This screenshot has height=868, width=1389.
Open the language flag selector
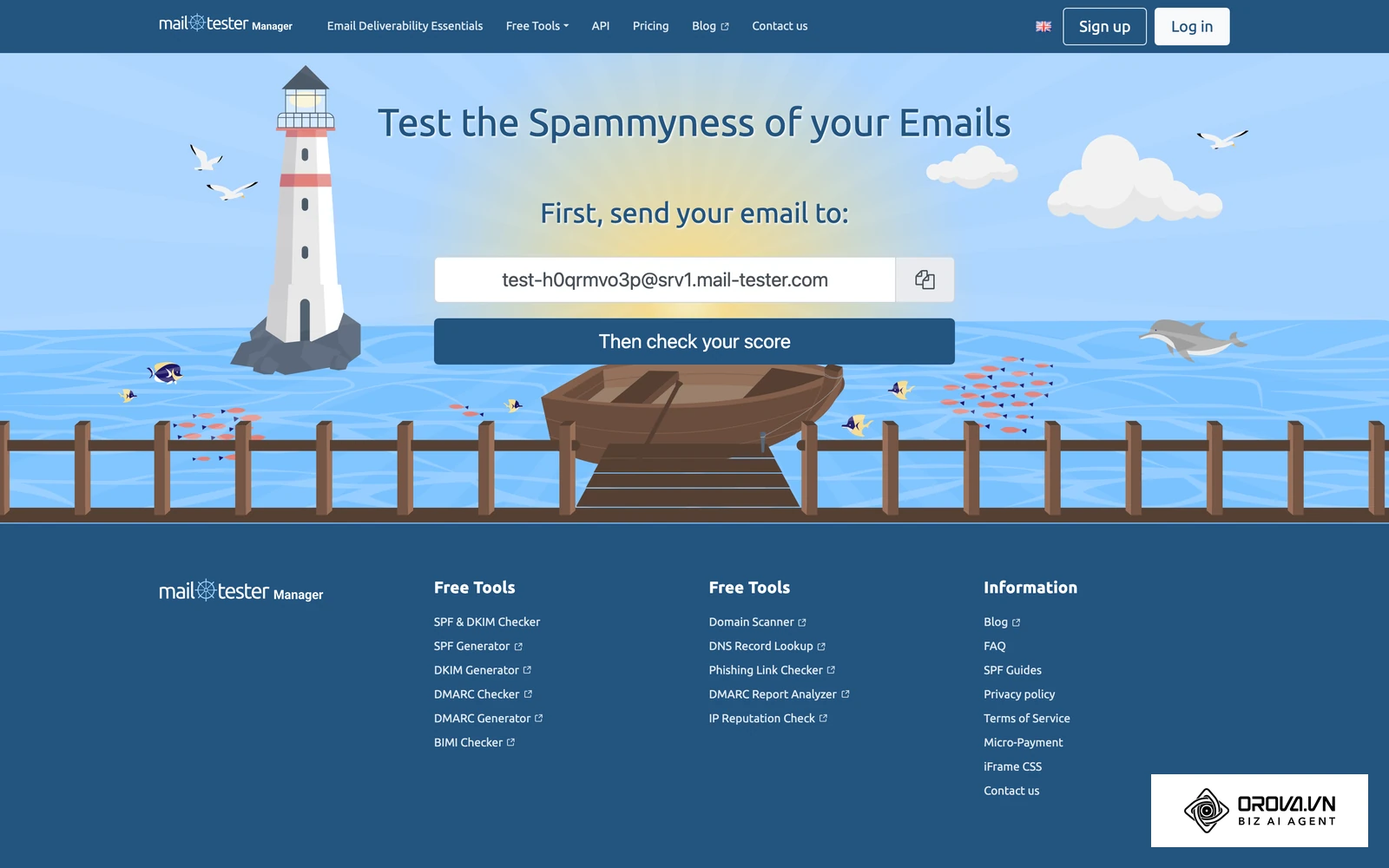point(1043,26)
